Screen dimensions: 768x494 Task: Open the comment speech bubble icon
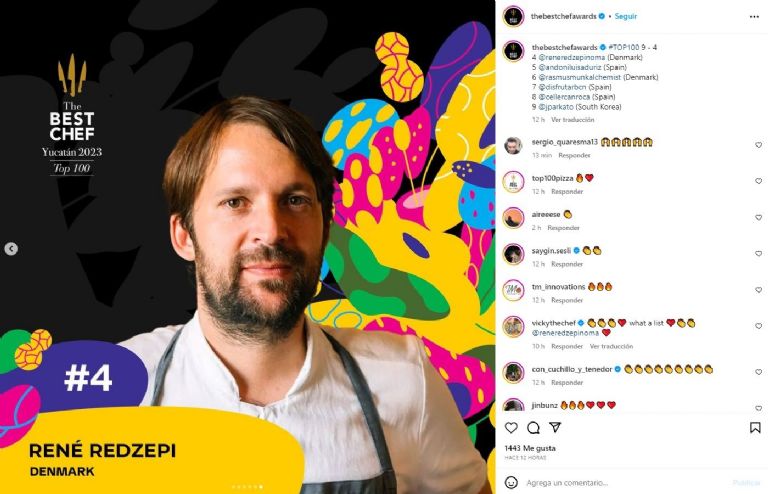(x=533, y=427)
